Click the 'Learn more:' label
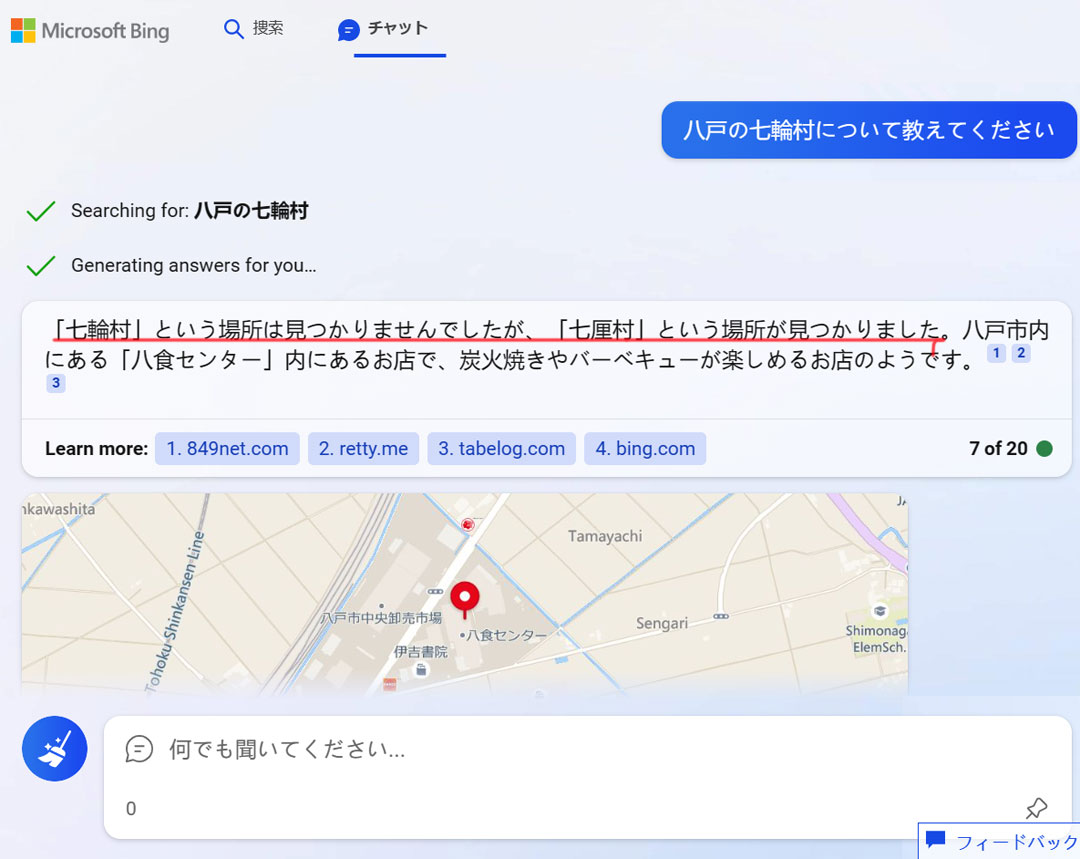The image size is (1080, 859). coord(96,448)
